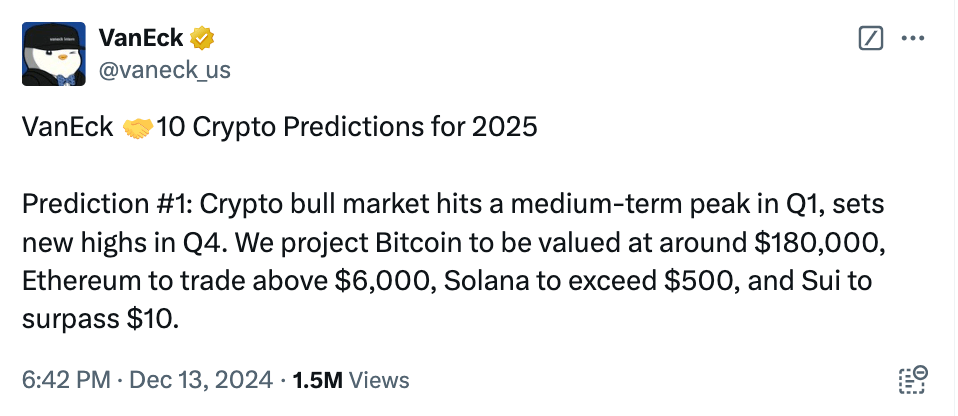958x416 pixels.
Task: Open Grok explanation via the slashed-square icon
Action: (x=872, y=39)
